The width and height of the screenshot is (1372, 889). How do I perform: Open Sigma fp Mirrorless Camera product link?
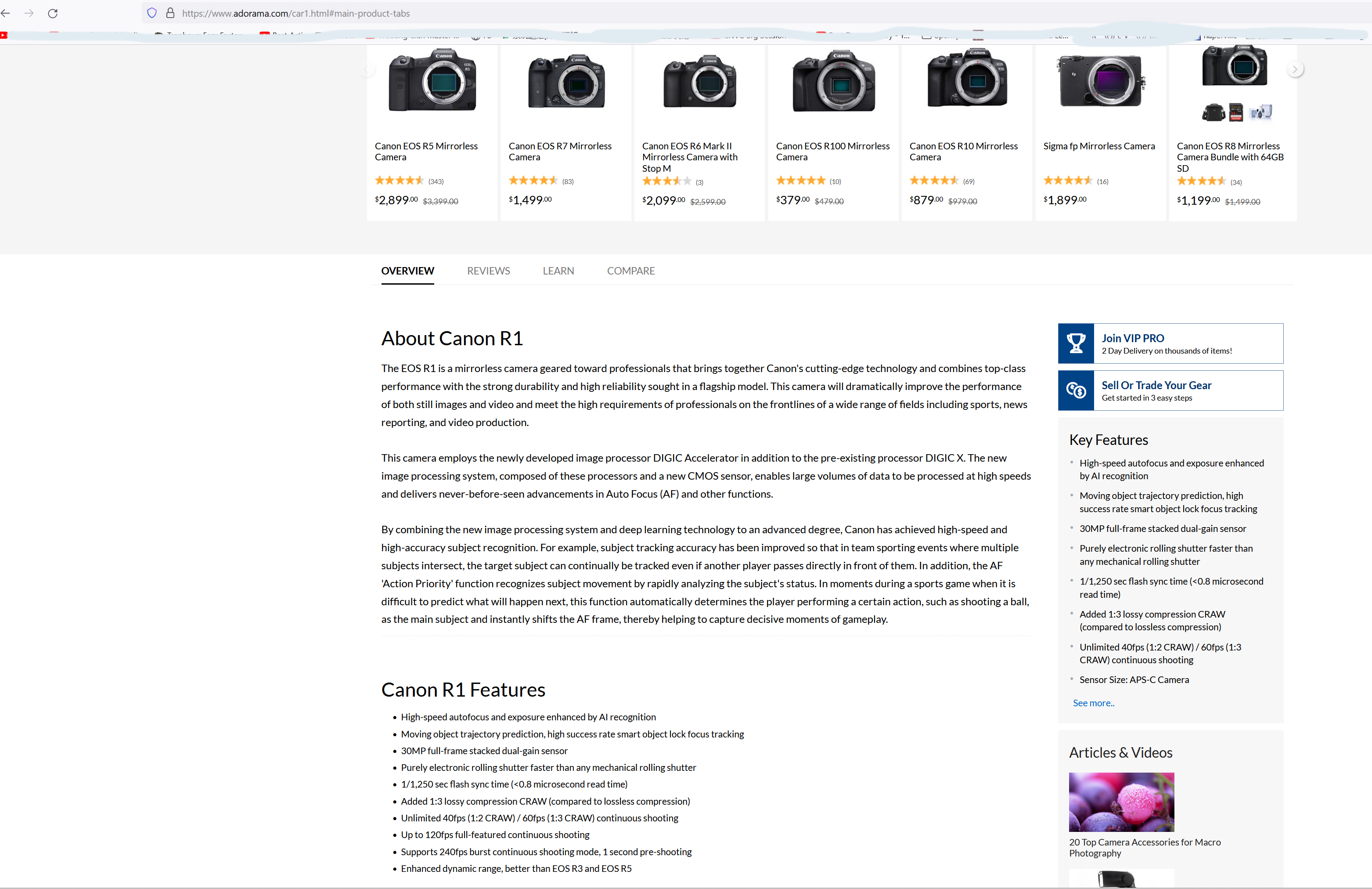(x=1099, y=146)
